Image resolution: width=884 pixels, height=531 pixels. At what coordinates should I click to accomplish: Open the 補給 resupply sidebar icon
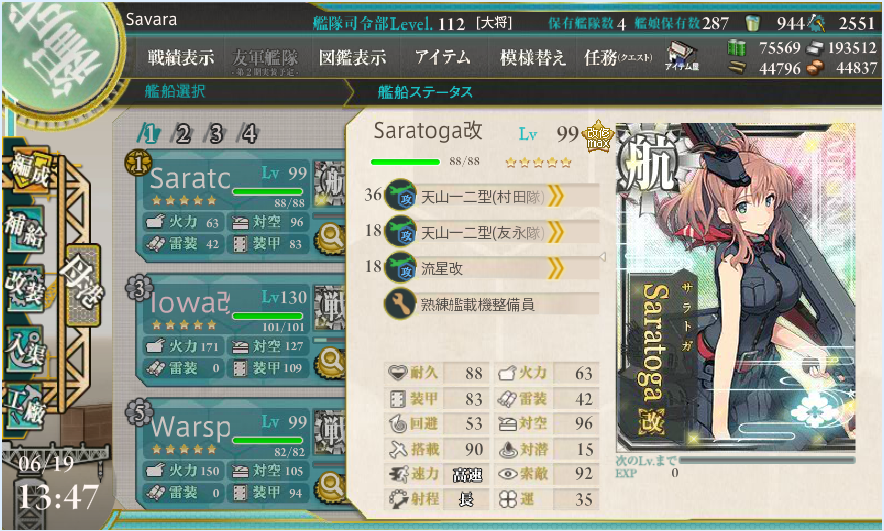24,229
